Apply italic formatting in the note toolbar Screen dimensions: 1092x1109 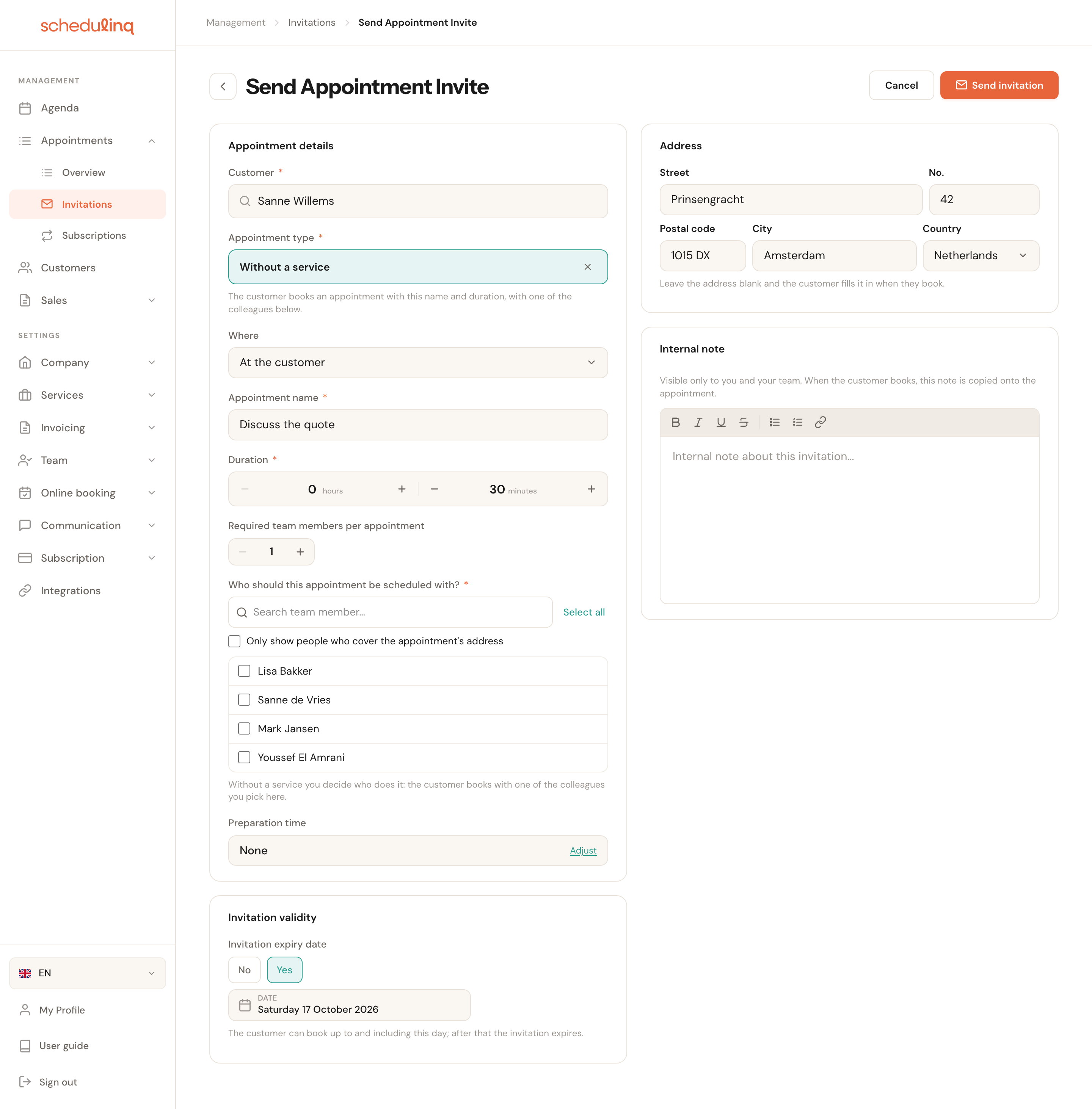[698, 422]
